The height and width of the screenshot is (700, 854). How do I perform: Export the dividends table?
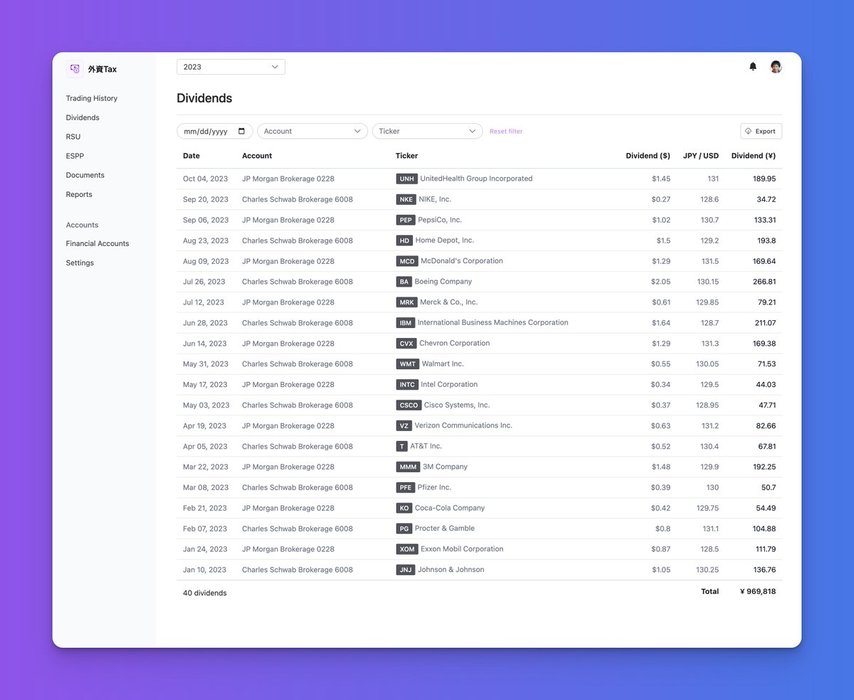tap(761, 131)
